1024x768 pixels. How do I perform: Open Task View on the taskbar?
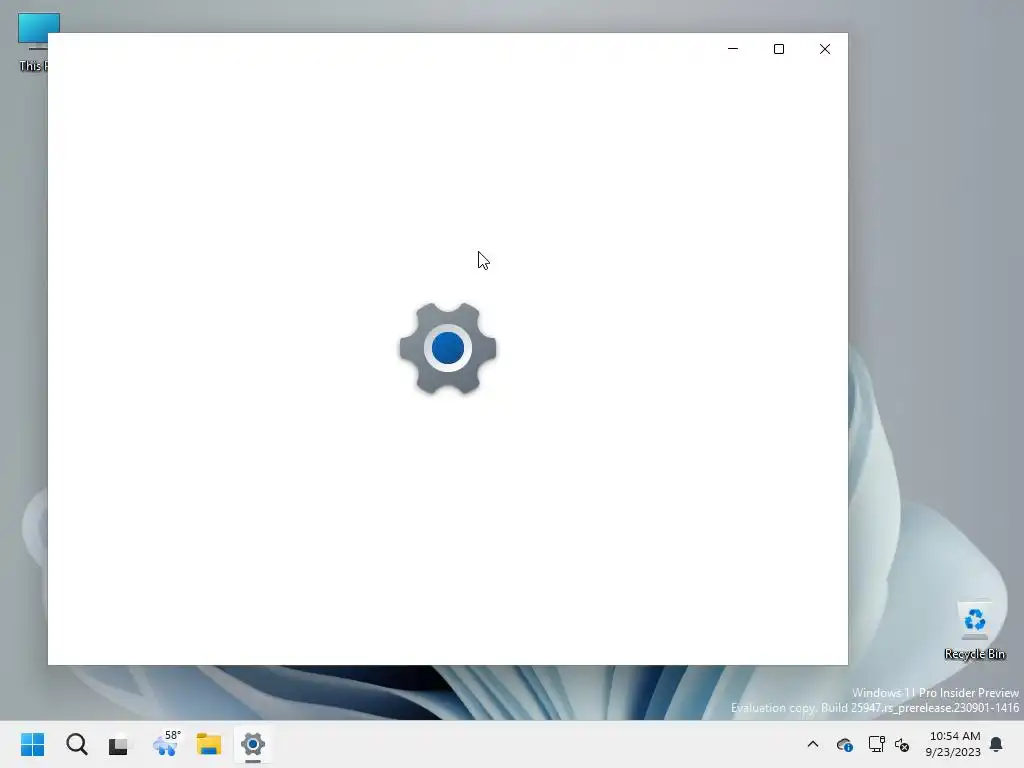click(x=120, y=744)
